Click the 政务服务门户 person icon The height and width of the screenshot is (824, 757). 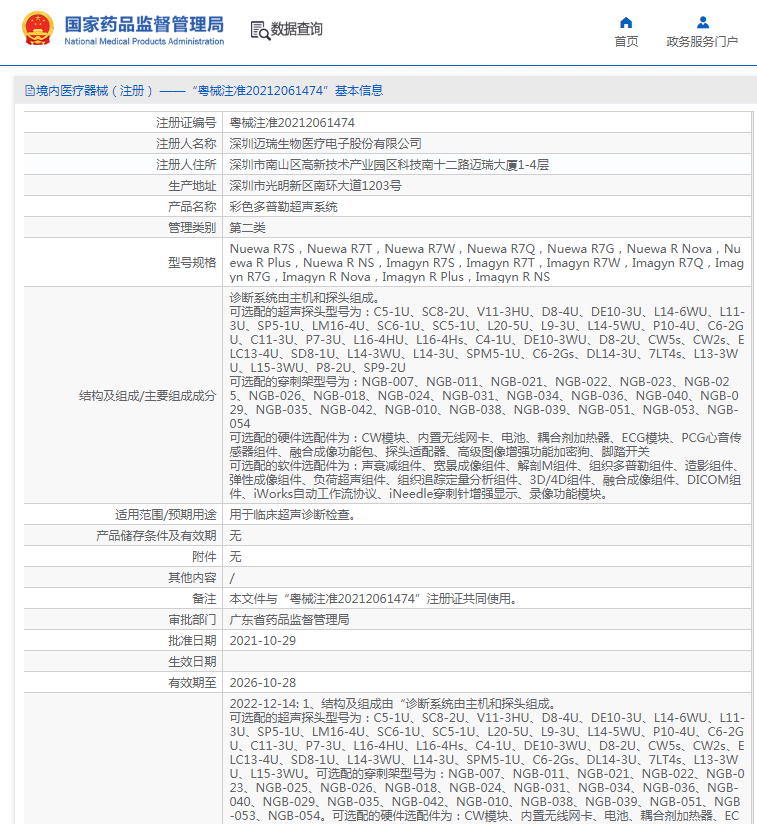coord(702,22)
